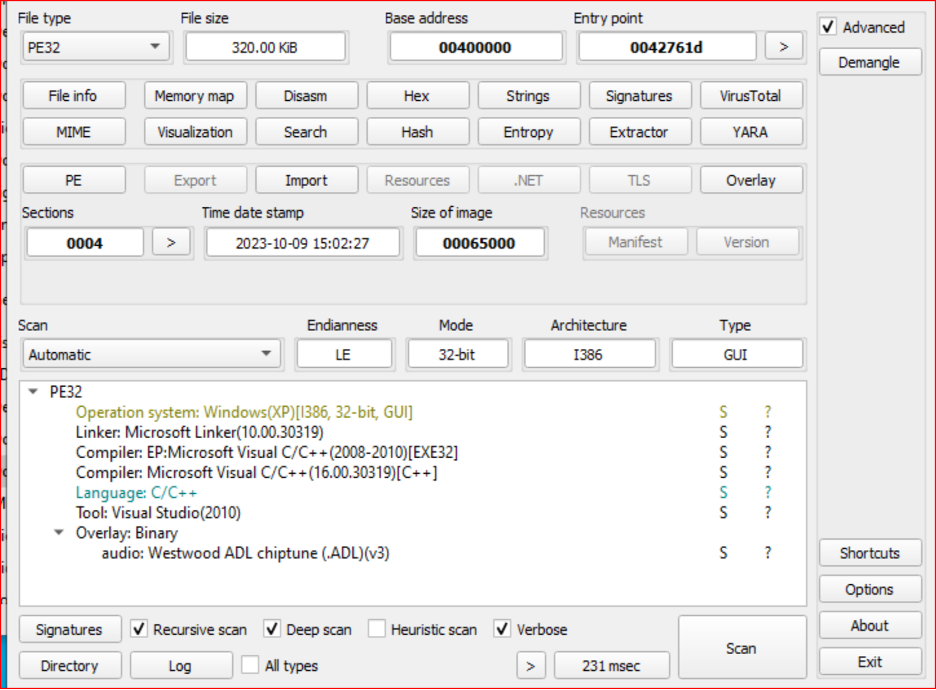Image resolution: width=936 pixels, height=690 pixels.
Task: Open the File info panel
Action: (73, 96)
